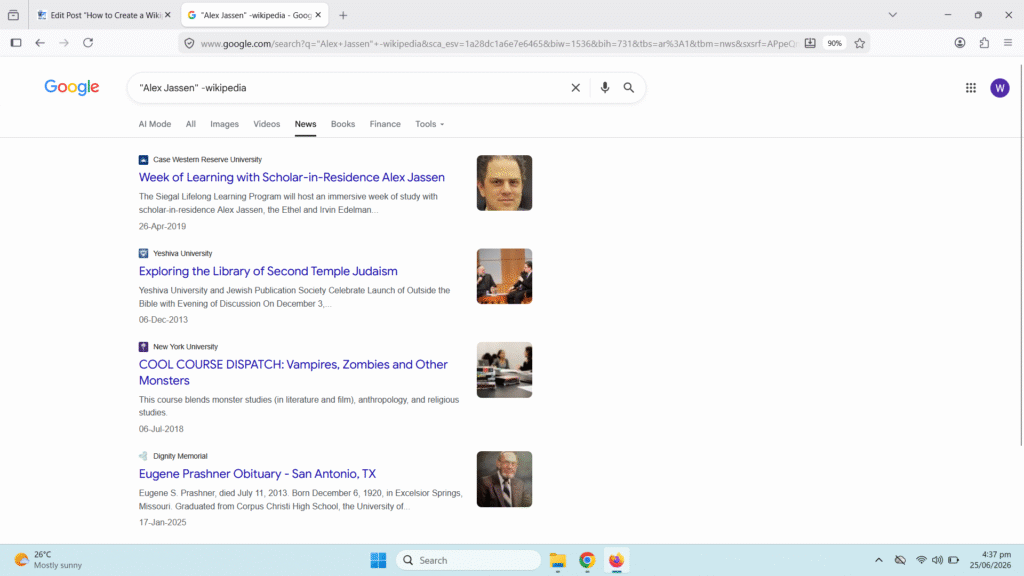Click the Vampires course article thumbnail

click(504, 370)
